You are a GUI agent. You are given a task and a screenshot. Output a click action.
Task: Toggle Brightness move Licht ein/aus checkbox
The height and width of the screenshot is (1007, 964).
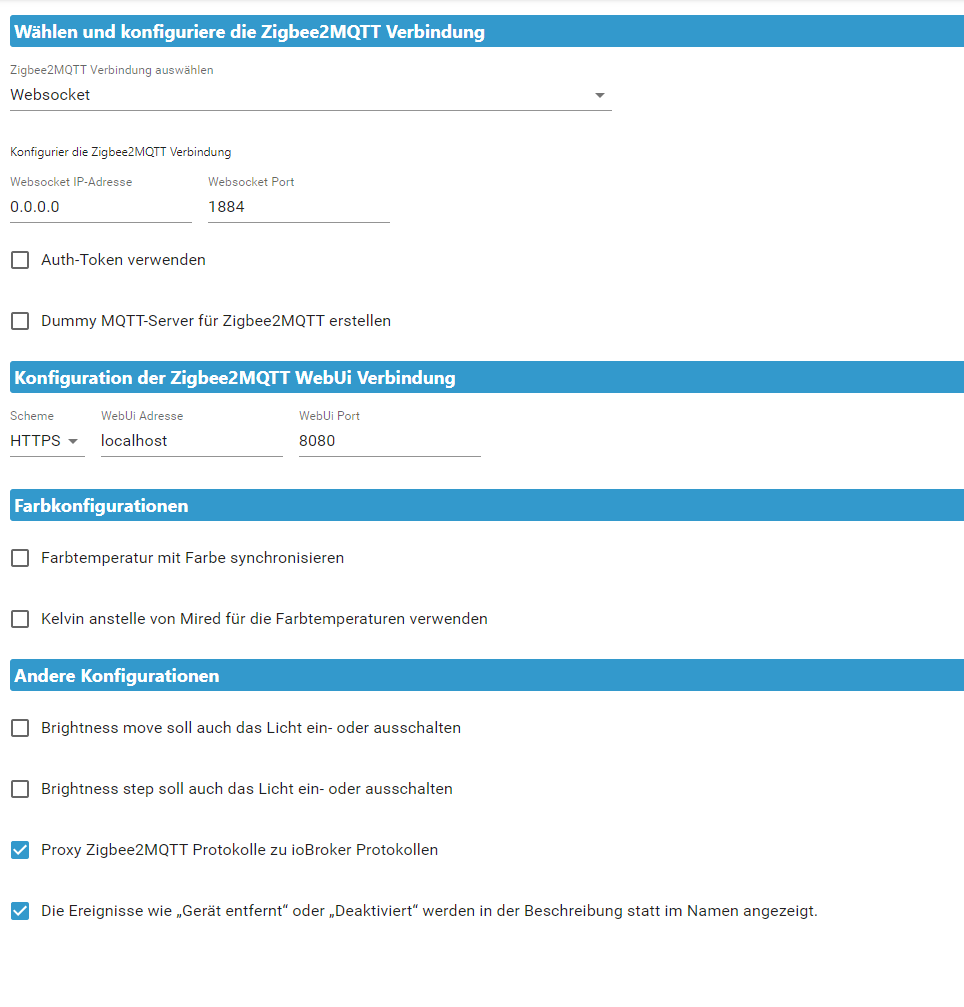pos(20,728)
